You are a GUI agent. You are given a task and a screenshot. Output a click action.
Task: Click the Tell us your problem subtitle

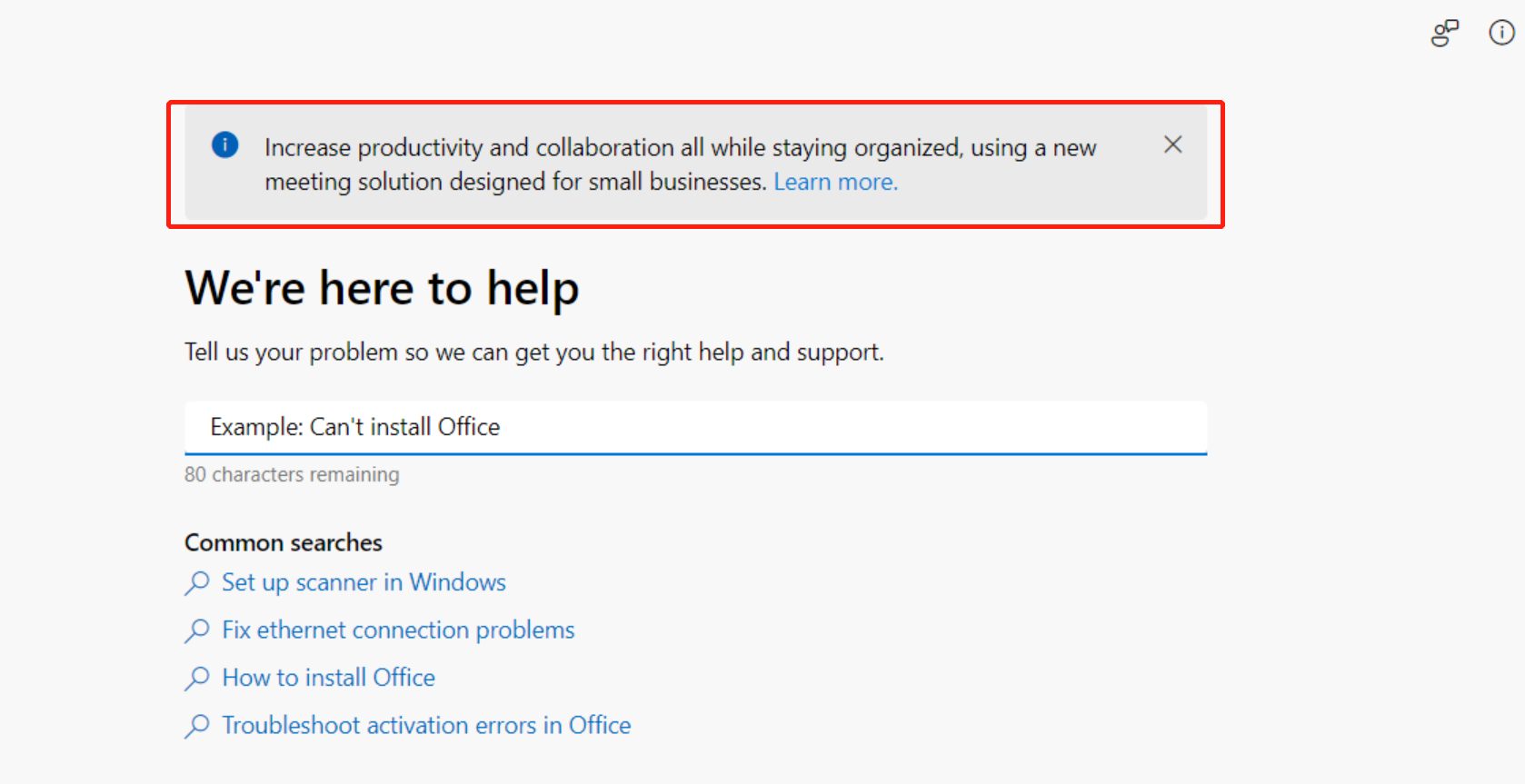tap(533, 352)
